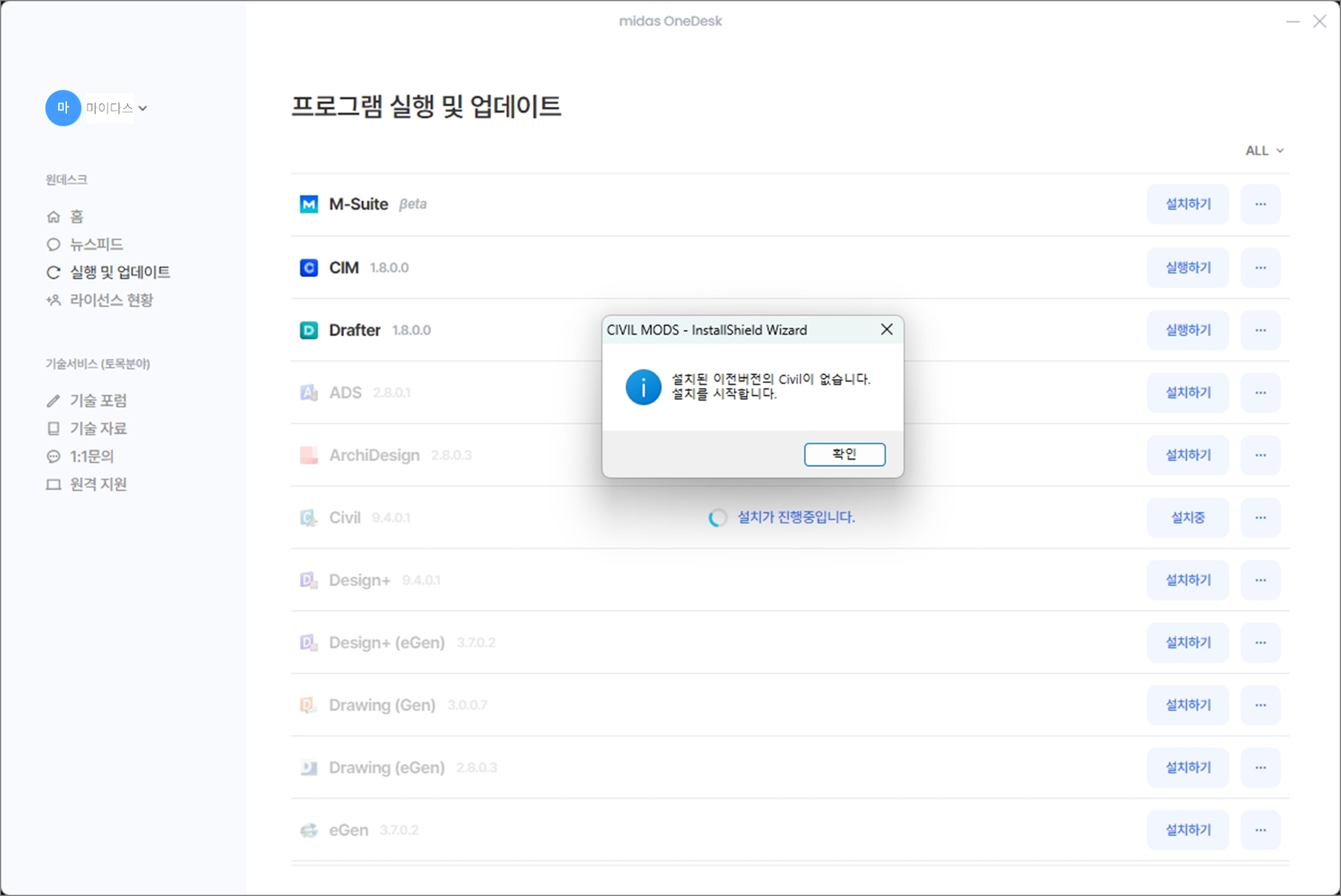The image size is (1341, 896).
Task: Open 라이선스 현황 in sidebar
Action: 100,300
